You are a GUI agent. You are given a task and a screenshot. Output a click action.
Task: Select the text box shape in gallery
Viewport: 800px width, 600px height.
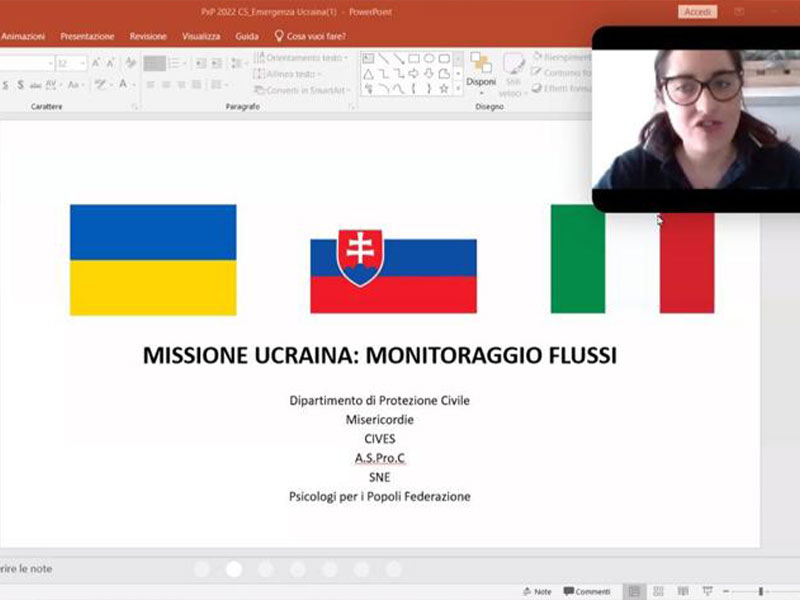368,59
